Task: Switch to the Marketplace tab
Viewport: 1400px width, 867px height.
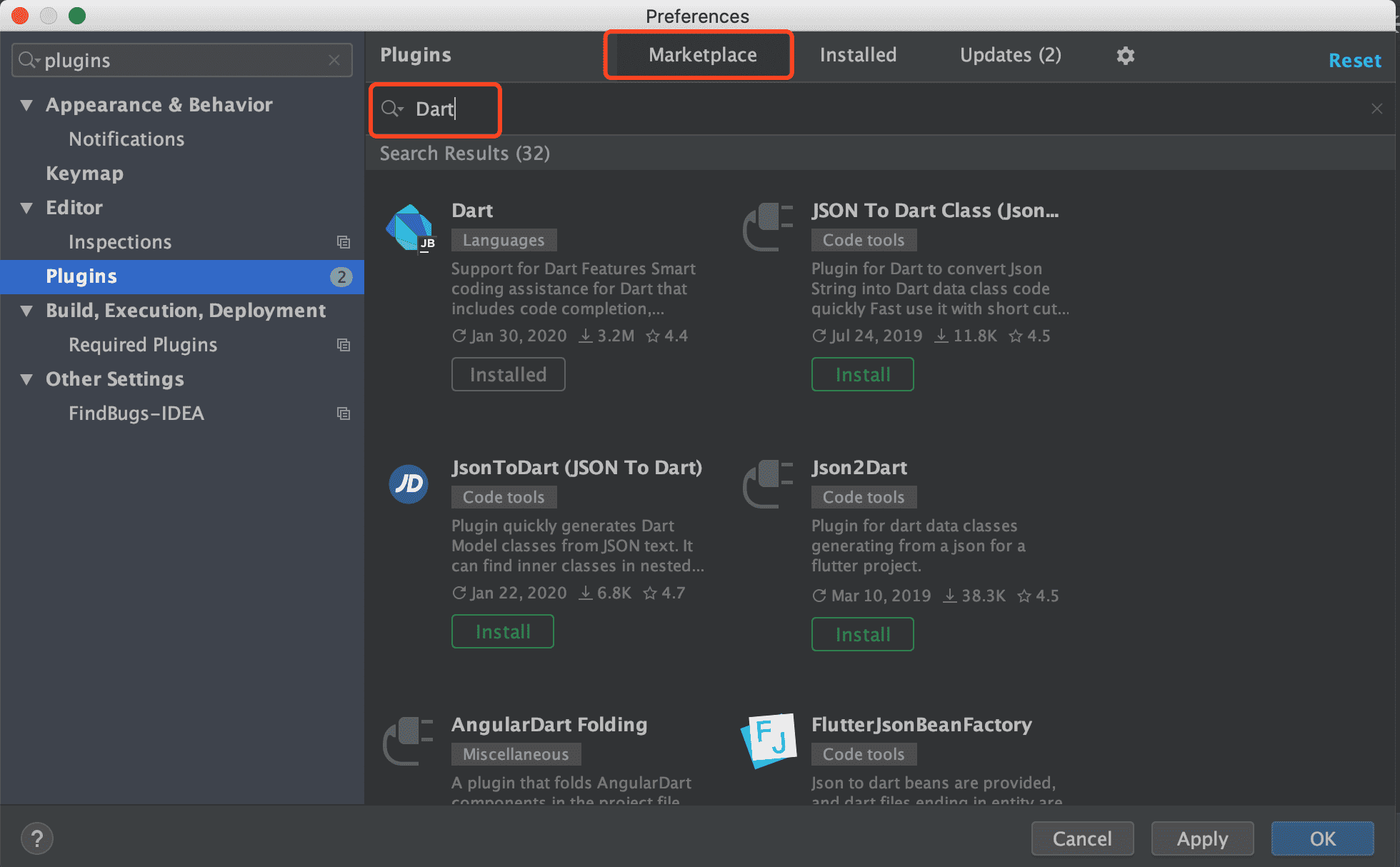Action: [702, 55]
